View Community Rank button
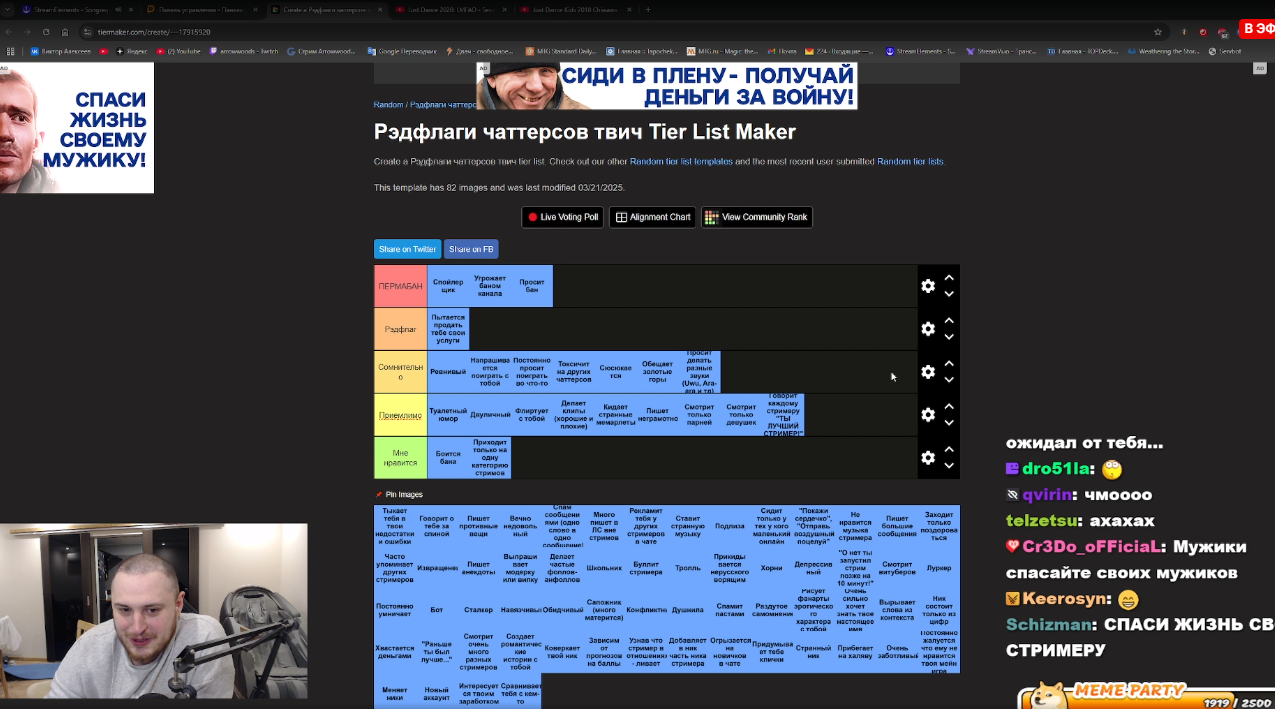The height and width of the screenshot is (709, 1275). point(757,217)
